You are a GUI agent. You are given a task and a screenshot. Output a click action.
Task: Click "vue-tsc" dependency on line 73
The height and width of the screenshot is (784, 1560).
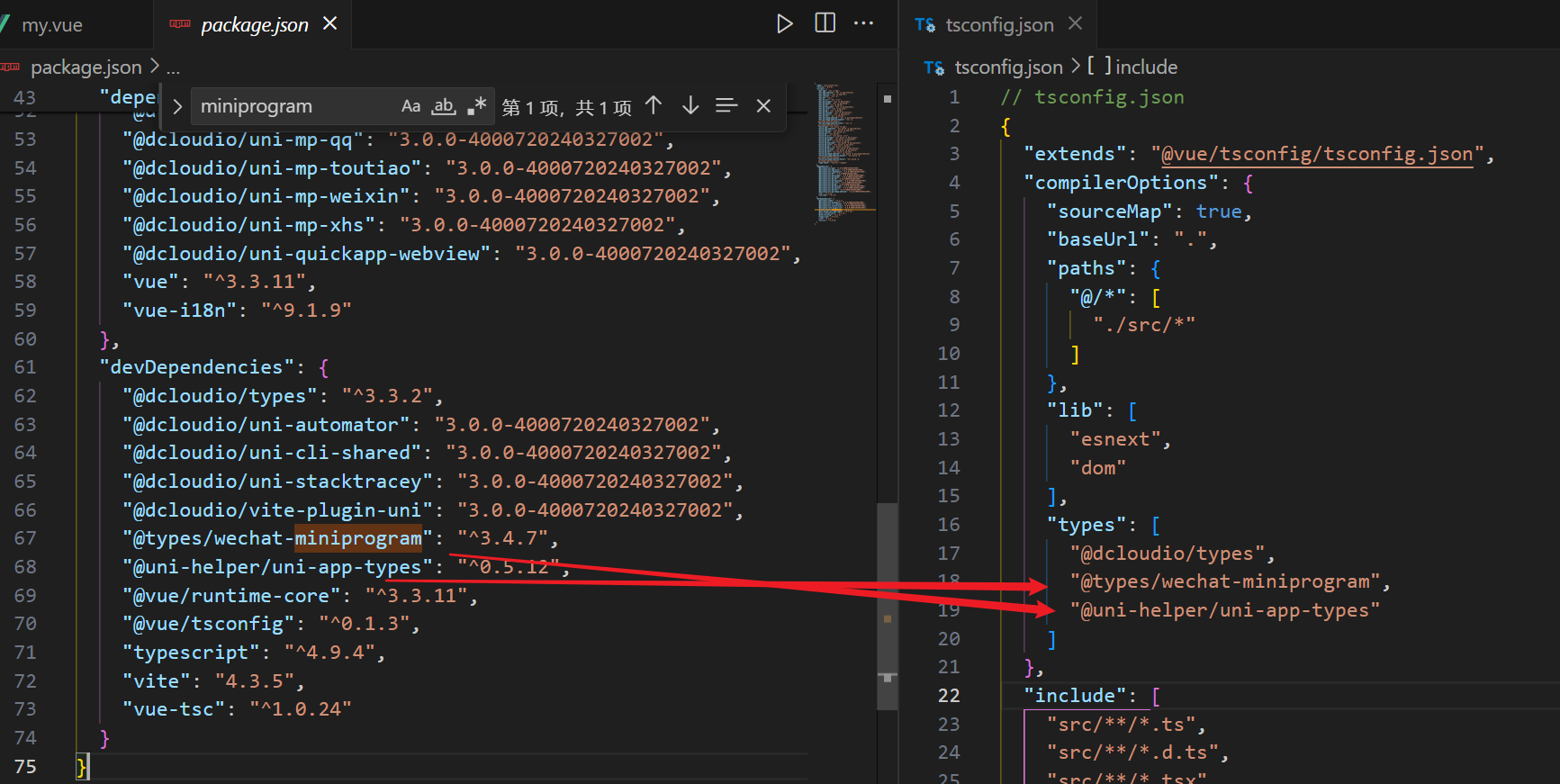tap(175, 709)
